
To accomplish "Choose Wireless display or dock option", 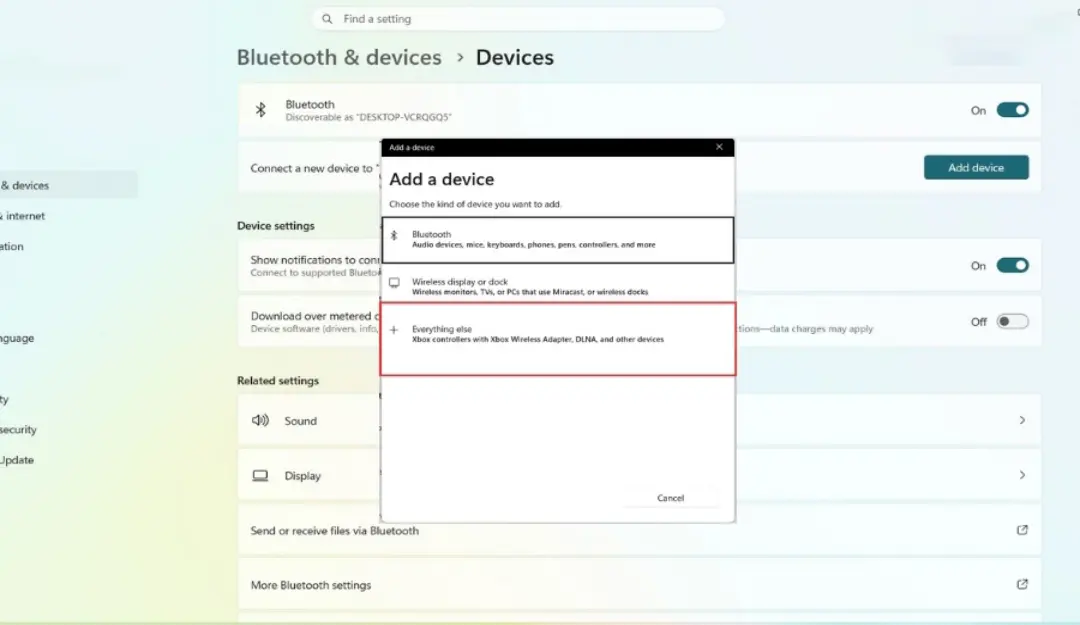I will [x=558, y=286].
